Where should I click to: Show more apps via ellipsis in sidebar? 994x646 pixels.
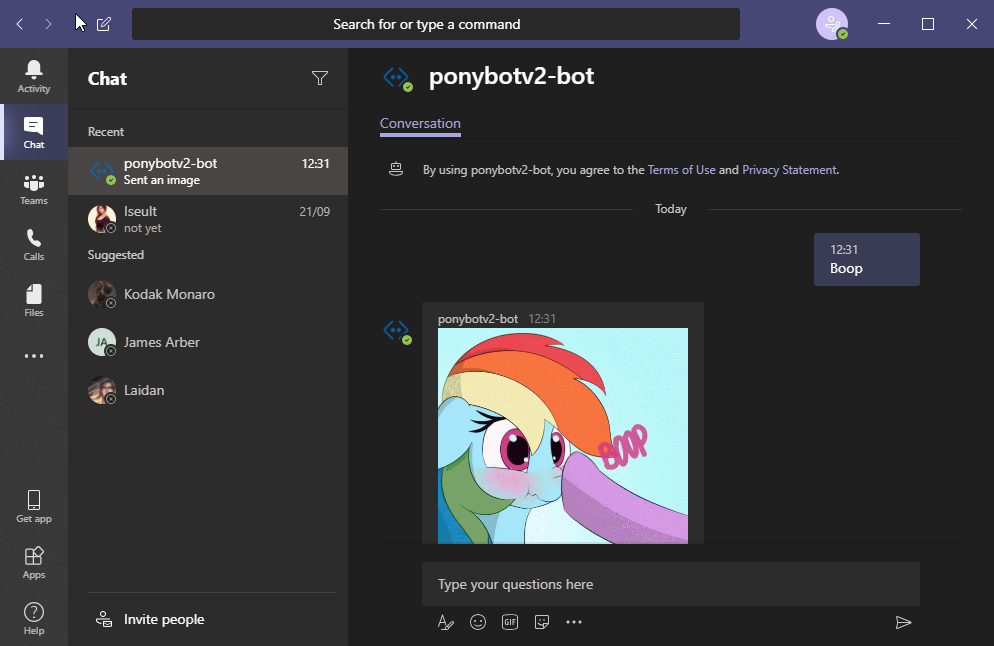34,356
